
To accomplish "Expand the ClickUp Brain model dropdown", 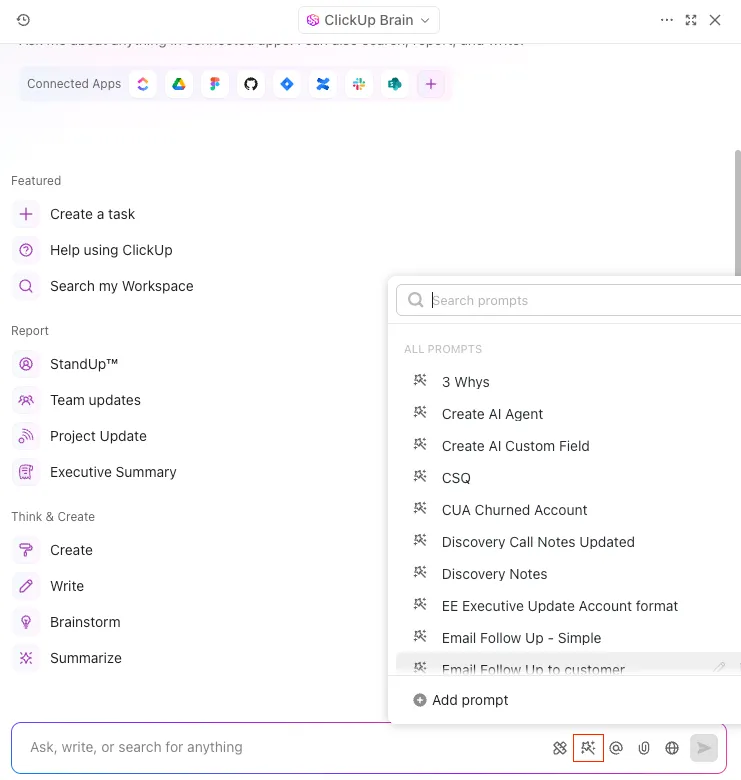I will [x=369, y=20].
